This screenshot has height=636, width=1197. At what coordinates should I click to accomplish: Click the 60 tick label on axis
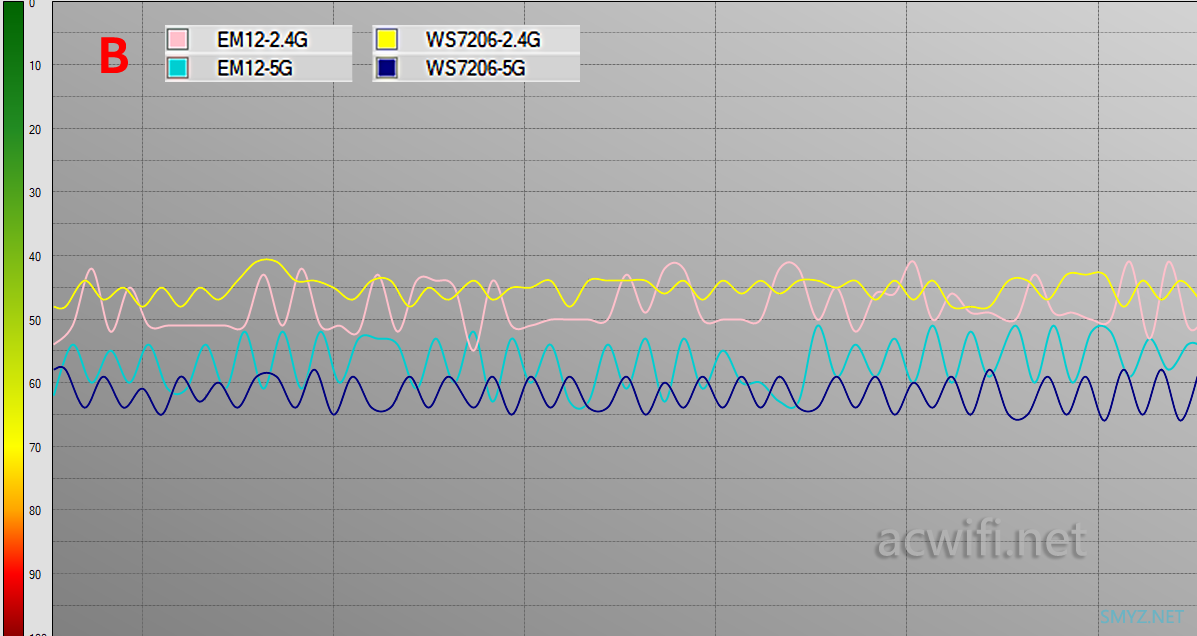coord(36,384)
